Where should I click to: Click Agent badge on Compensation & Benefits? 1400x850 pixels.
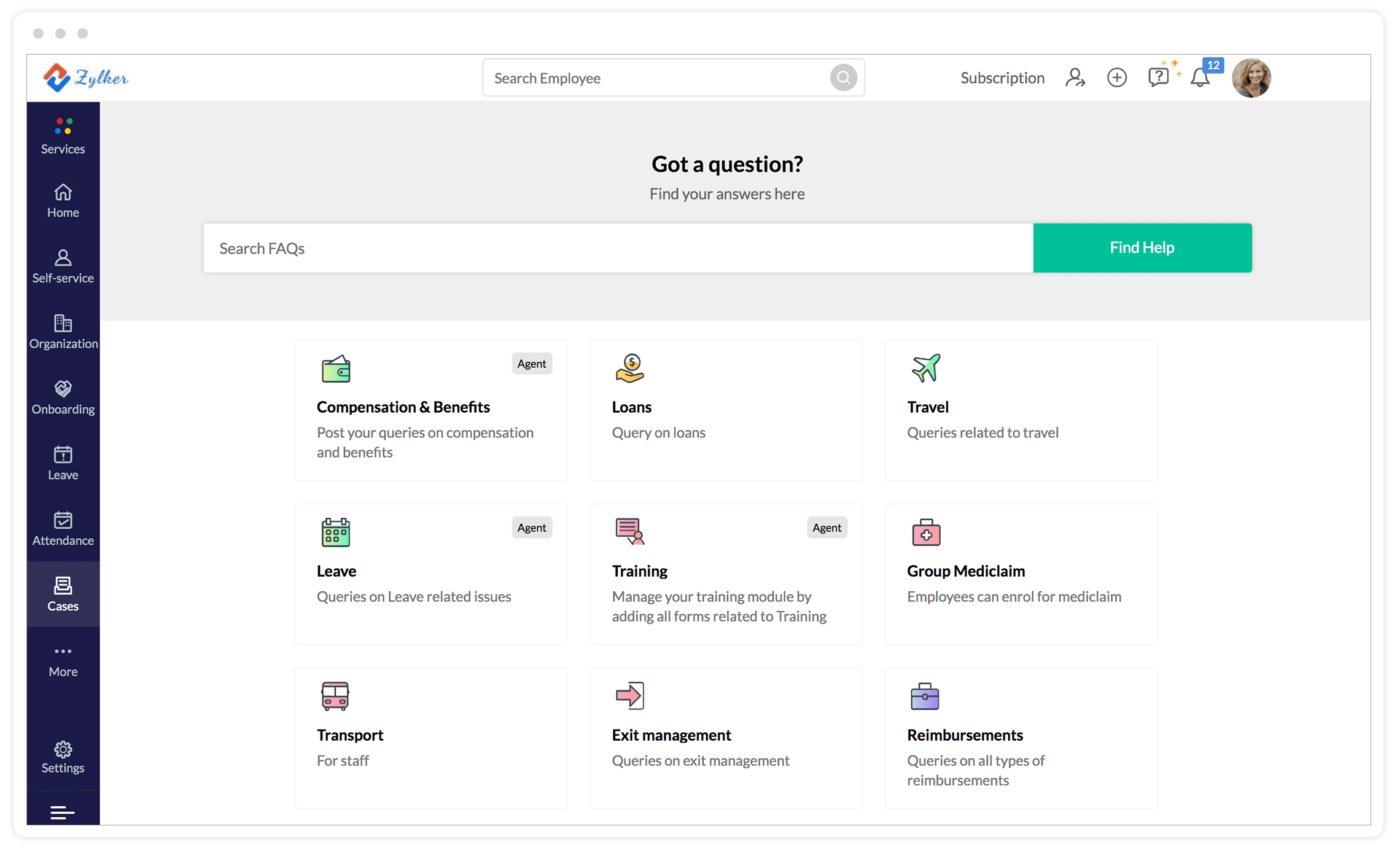pos(531,364)
